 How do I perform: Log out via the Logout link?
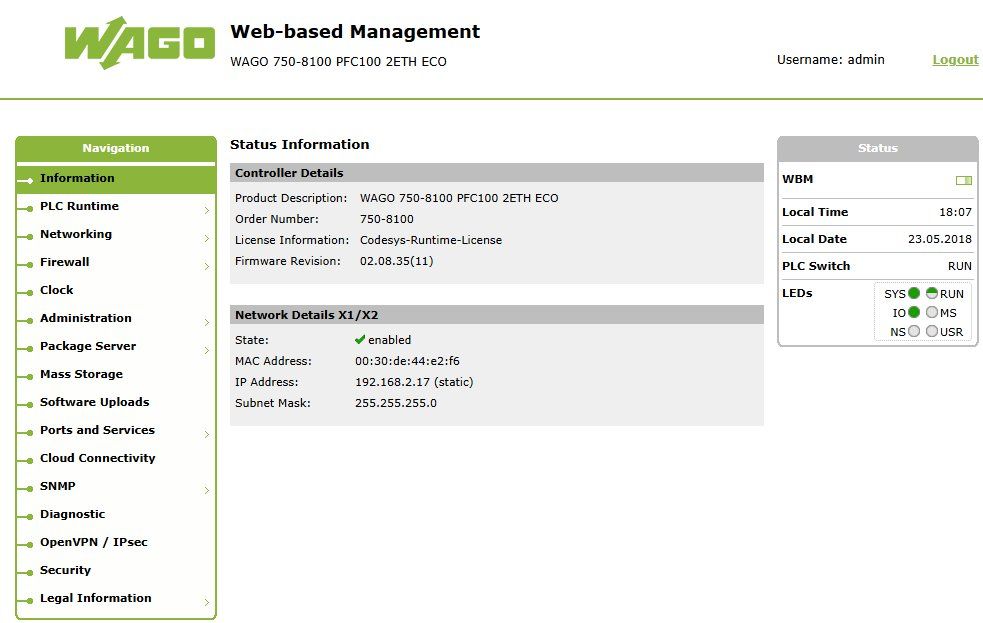coord(955,60)
